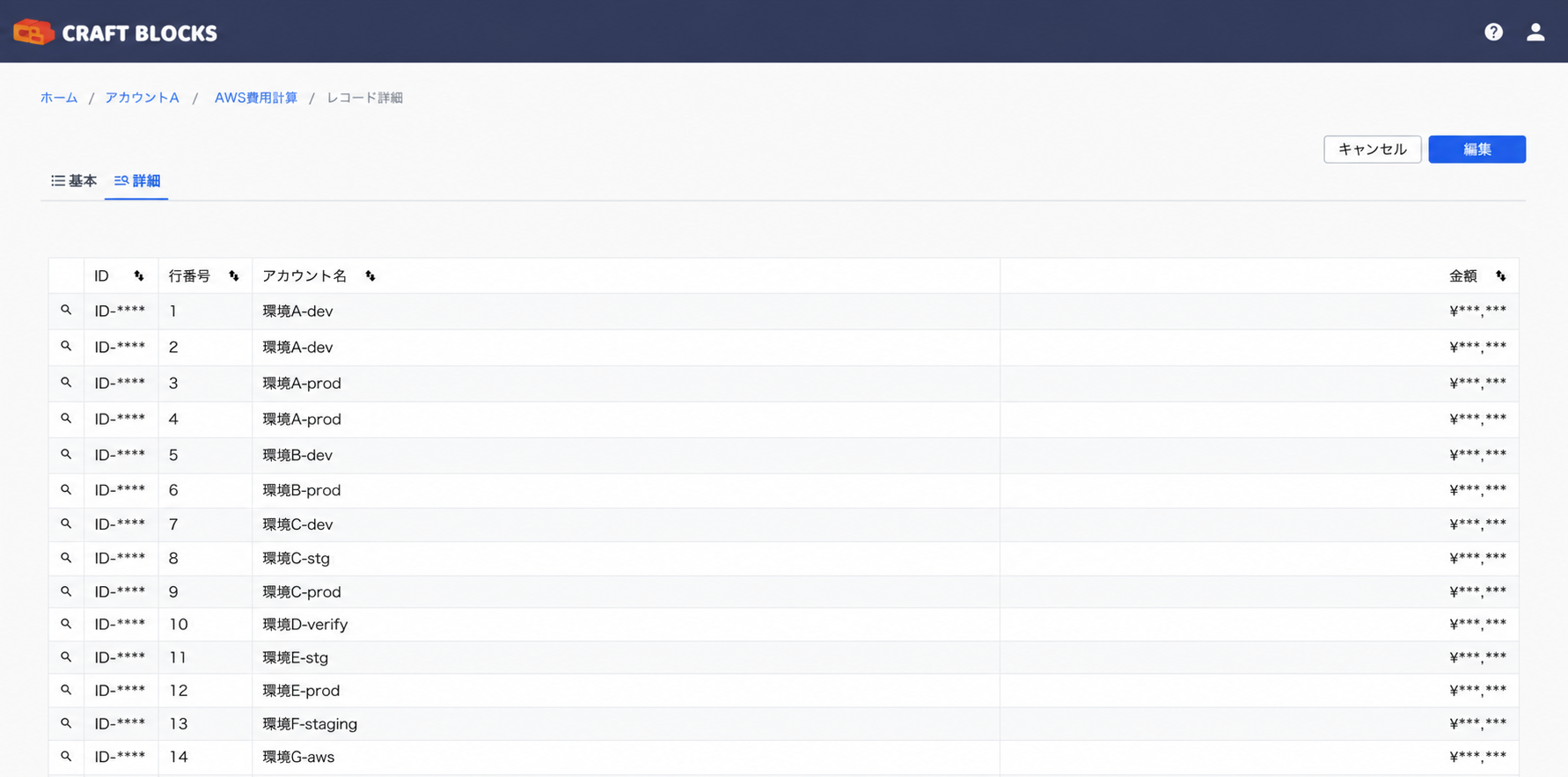Open details magnifier for row 2
The height and width of the screenshot is (777, 1568).
tap(66, 347)
